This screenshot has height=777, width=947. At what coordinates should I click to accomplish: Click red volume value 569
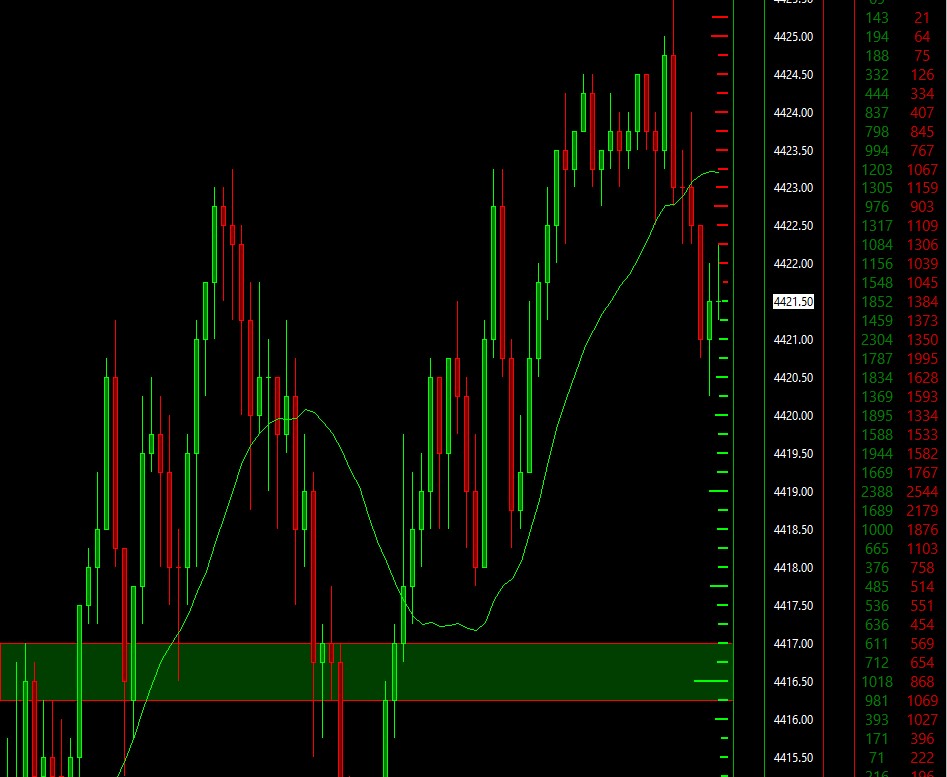[922, 644]
